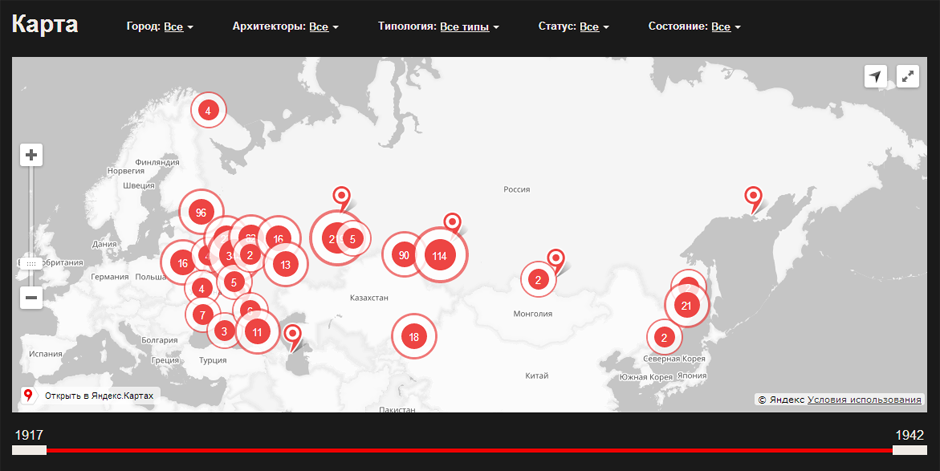Viewport: 940px width, 471px height.
Task: Zoom out with the minus button
Action: point(32,297)
